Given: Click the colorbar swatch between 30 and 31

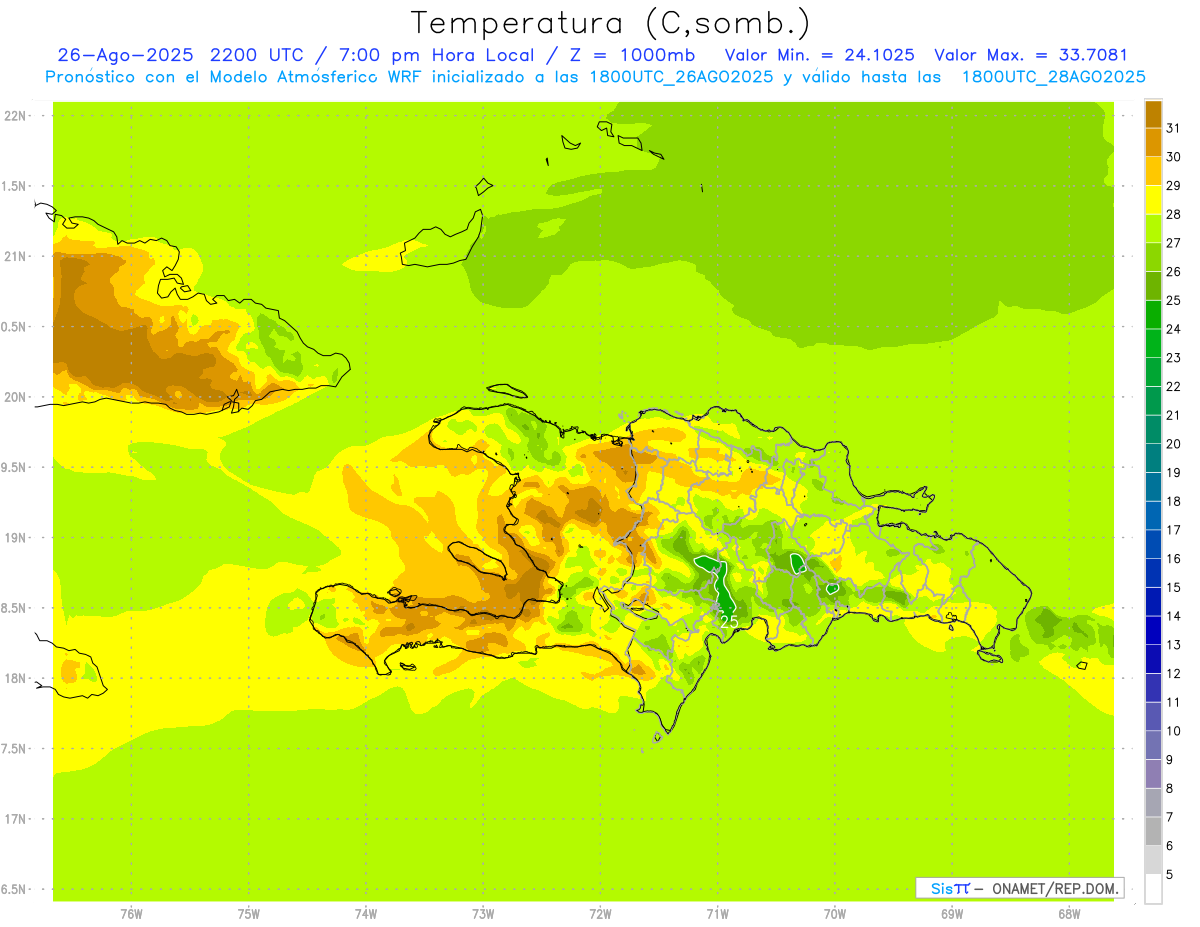Looking at the screenshot, I should coord(1153,142).
